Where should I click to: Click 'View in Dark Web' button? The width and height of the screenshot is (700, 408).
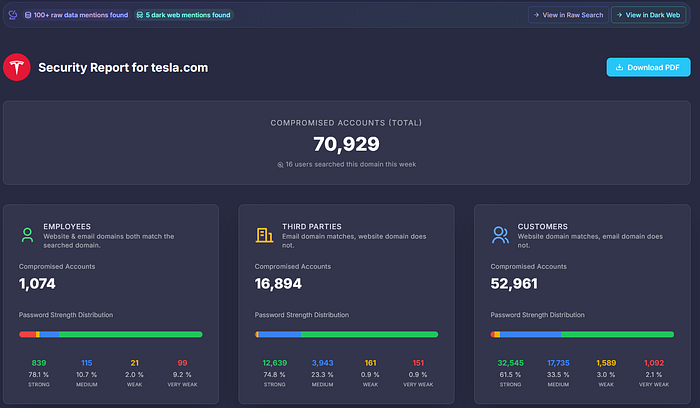[648, 15]
